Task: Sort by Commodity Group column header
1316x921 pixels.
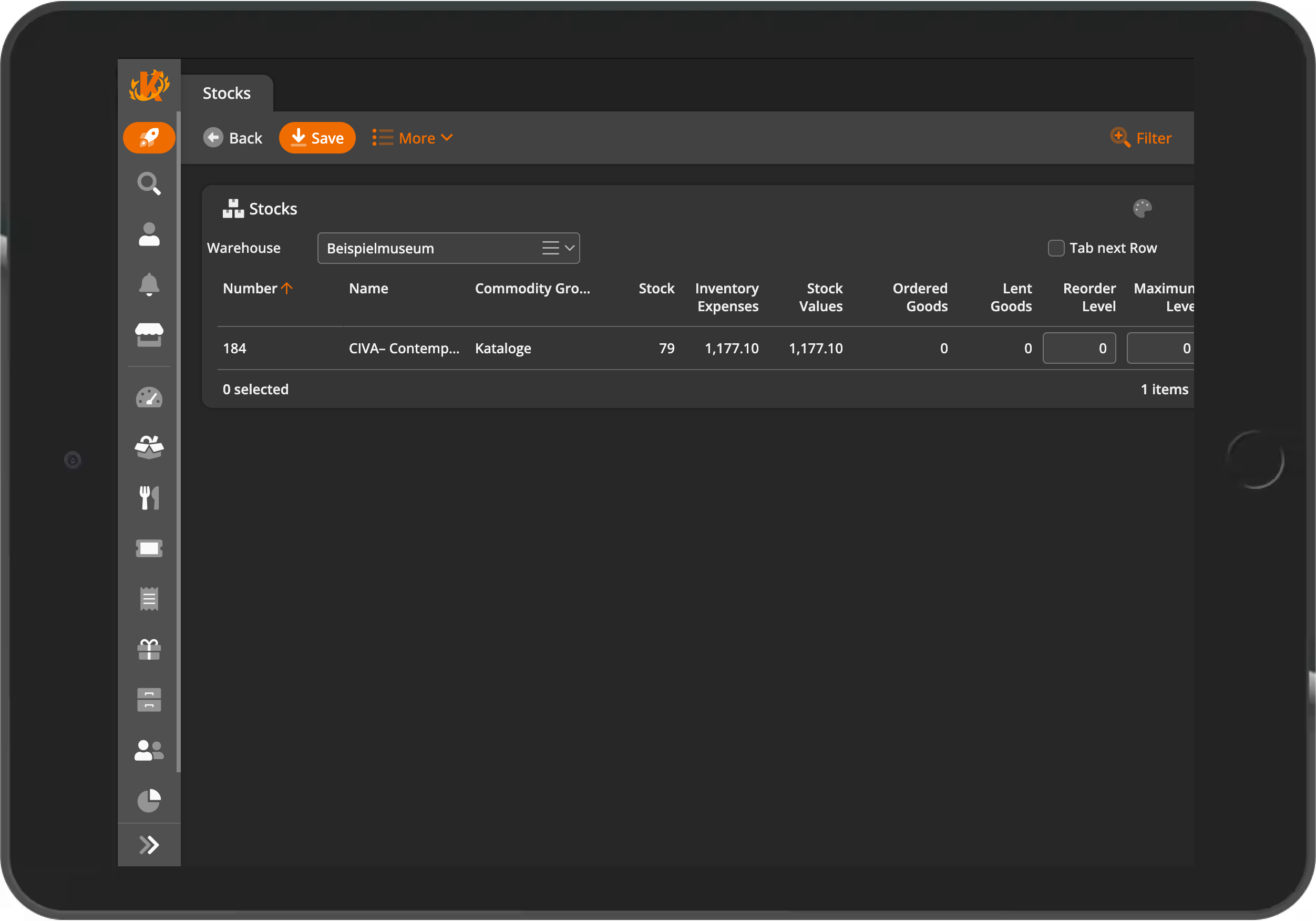Action: click(x=532, y=288)
